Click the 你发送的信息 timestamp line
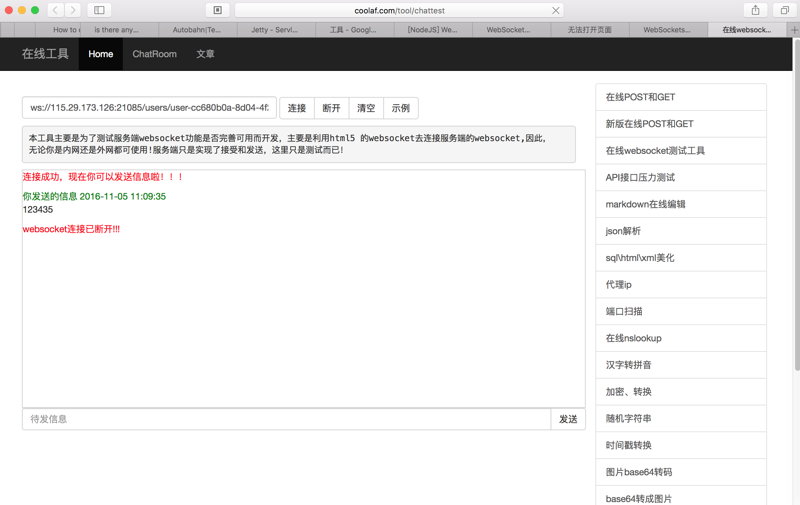The image size is (800, 505). 94,196
